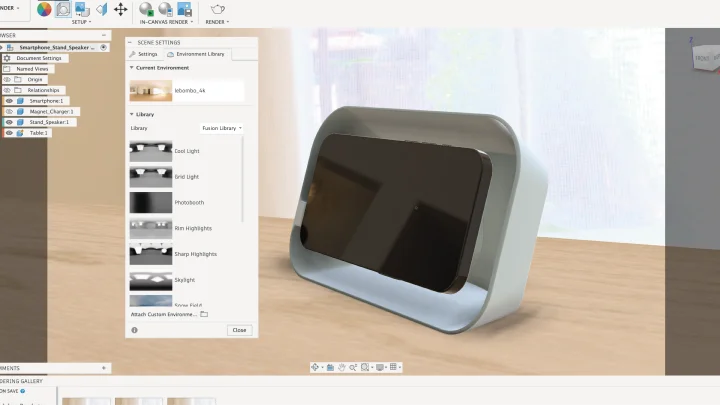The height and width of the screenshot is (405, 720).
Task: Click the environment library list scrollbar
Action: pos(242,179)
